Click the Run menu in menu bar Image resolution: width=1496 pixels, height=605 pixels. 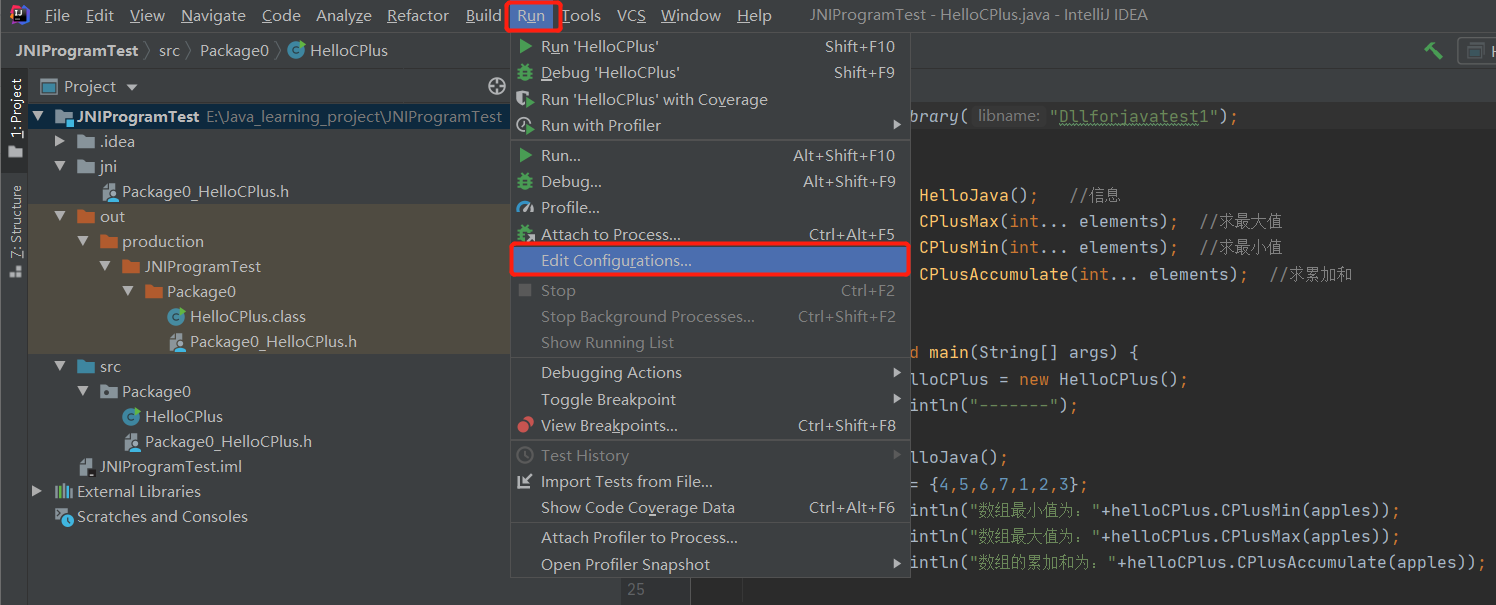click(x=531, y=15)
